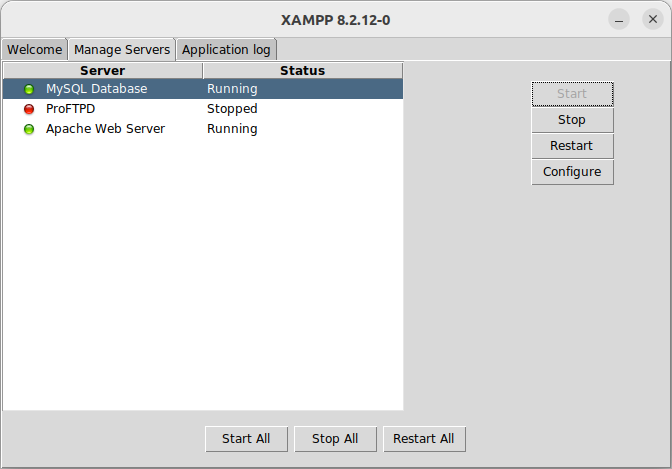Click the green status icon beside MySQL Database
This screenshot has width=672, height=469.
[29, 89]
